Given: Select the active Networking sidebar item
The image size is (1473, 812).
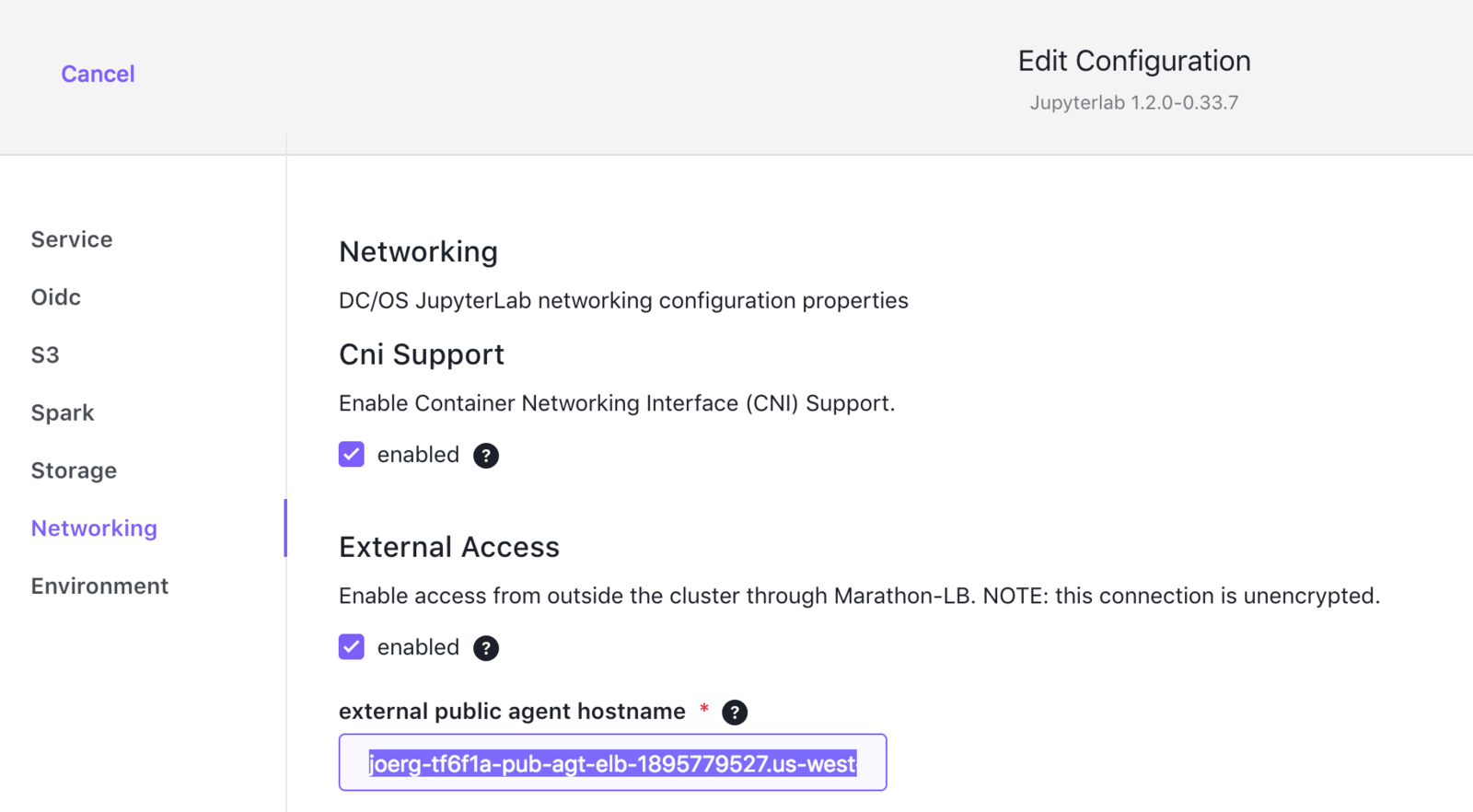Looking at the screenshot, I should (x=94, y=528).
